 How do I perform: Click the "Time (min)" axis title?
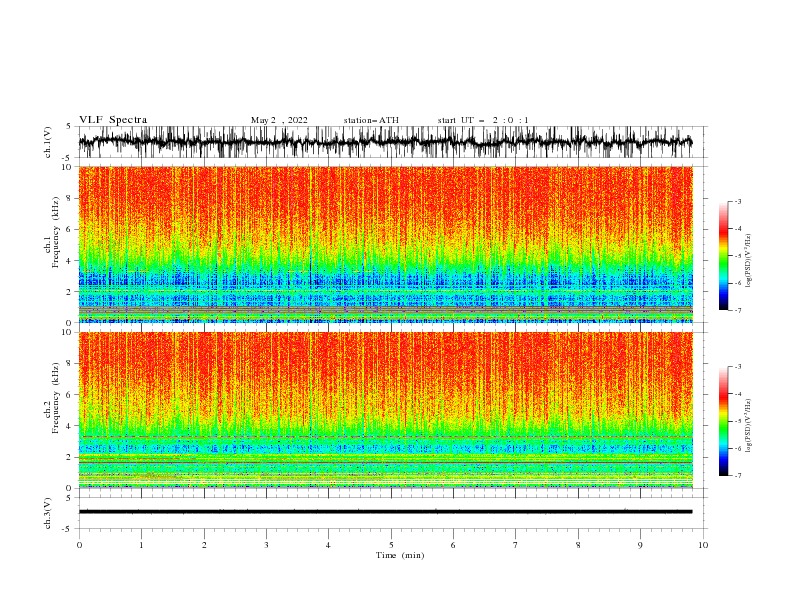[400, 555]
